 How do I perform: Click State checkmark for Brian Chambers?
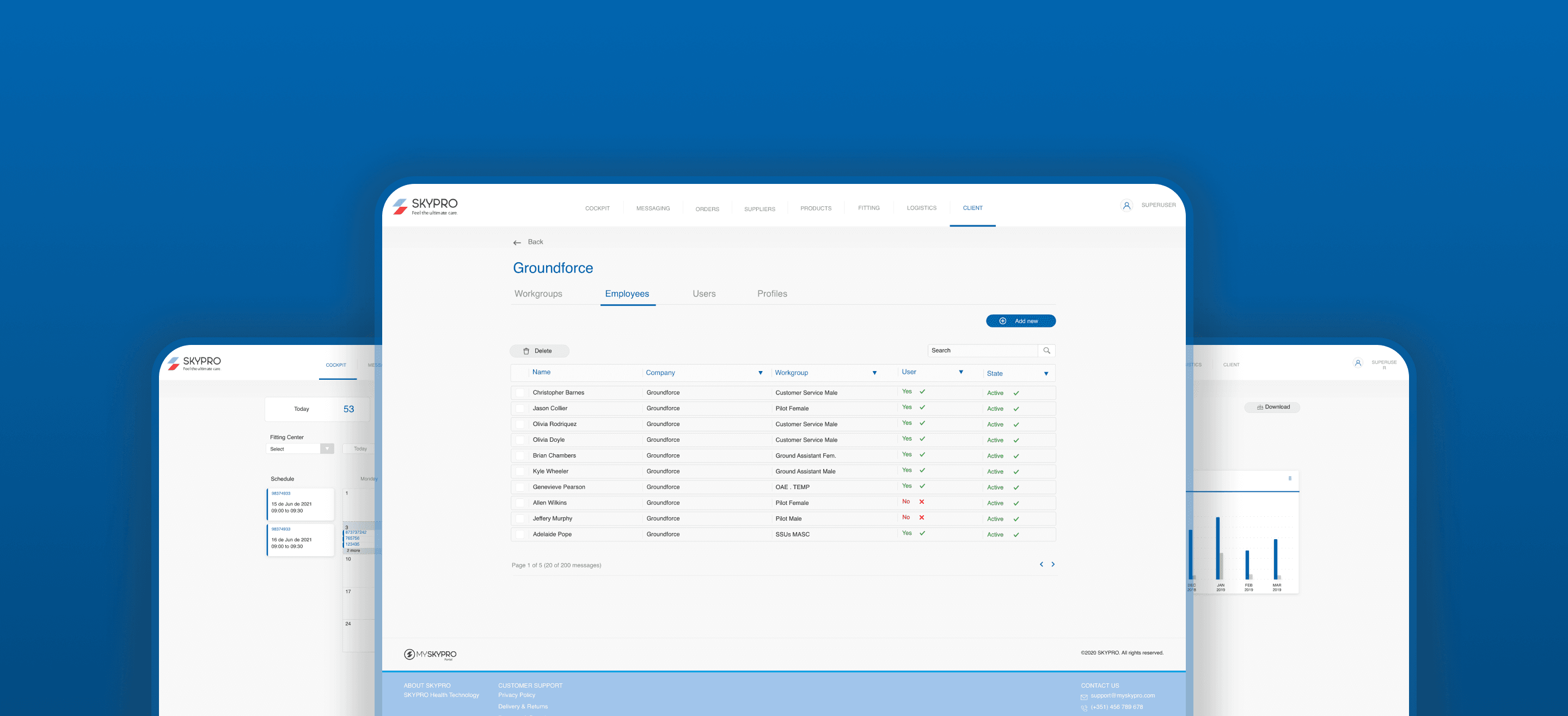tap(1016, 456)
